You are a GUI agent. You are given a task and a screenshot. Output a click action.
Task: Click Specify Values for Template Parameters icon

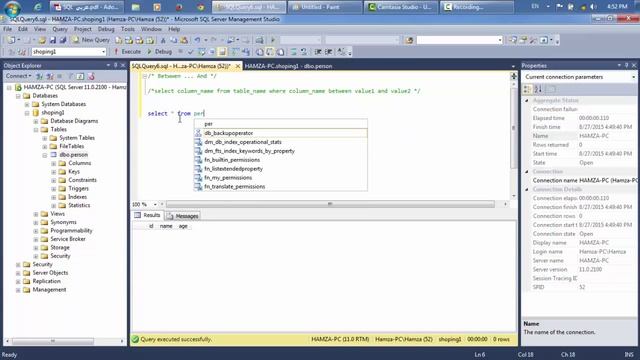341,52
